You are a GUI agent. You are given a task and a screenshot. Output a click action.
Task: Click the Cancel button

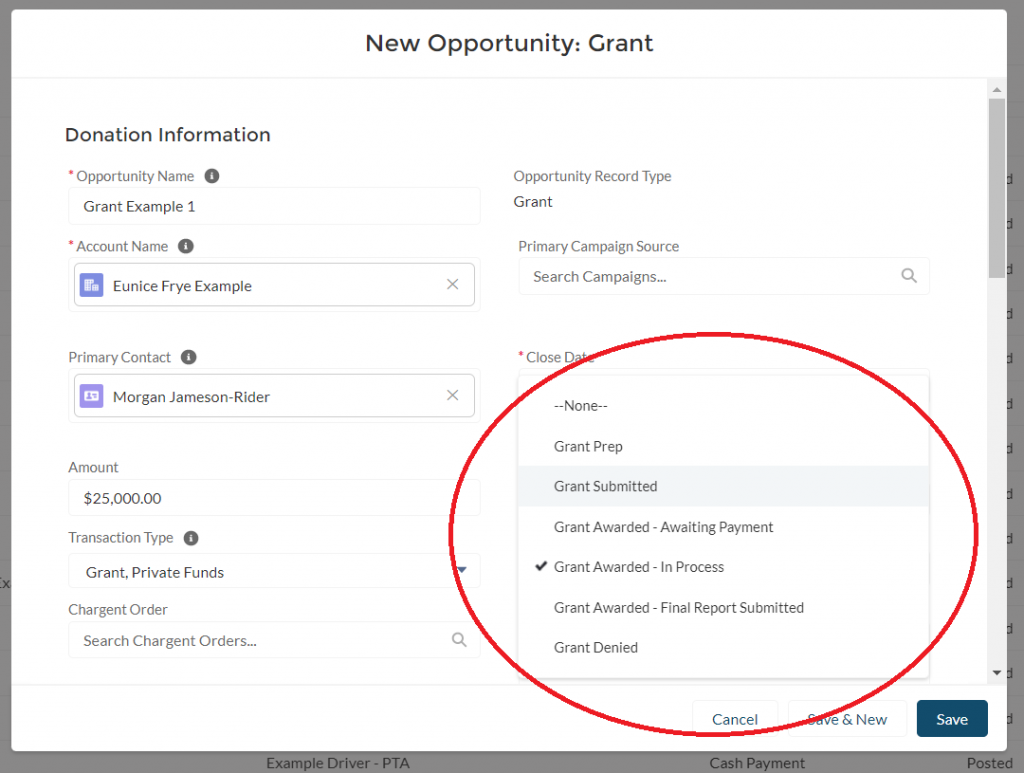(x=734, y=719)
